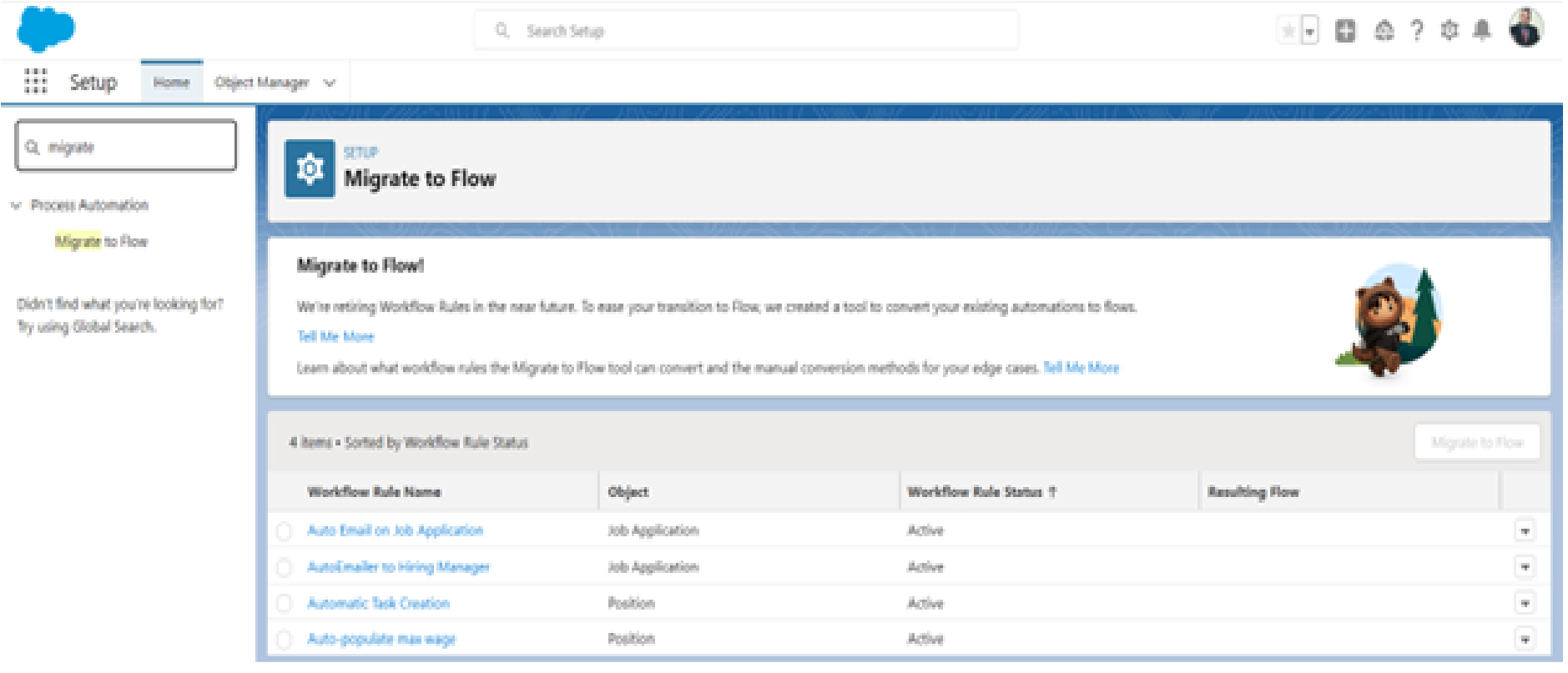This screenshot has width=1568, height=673.
Task: Collapse the Process Automation section
Action: coord(16,205)
